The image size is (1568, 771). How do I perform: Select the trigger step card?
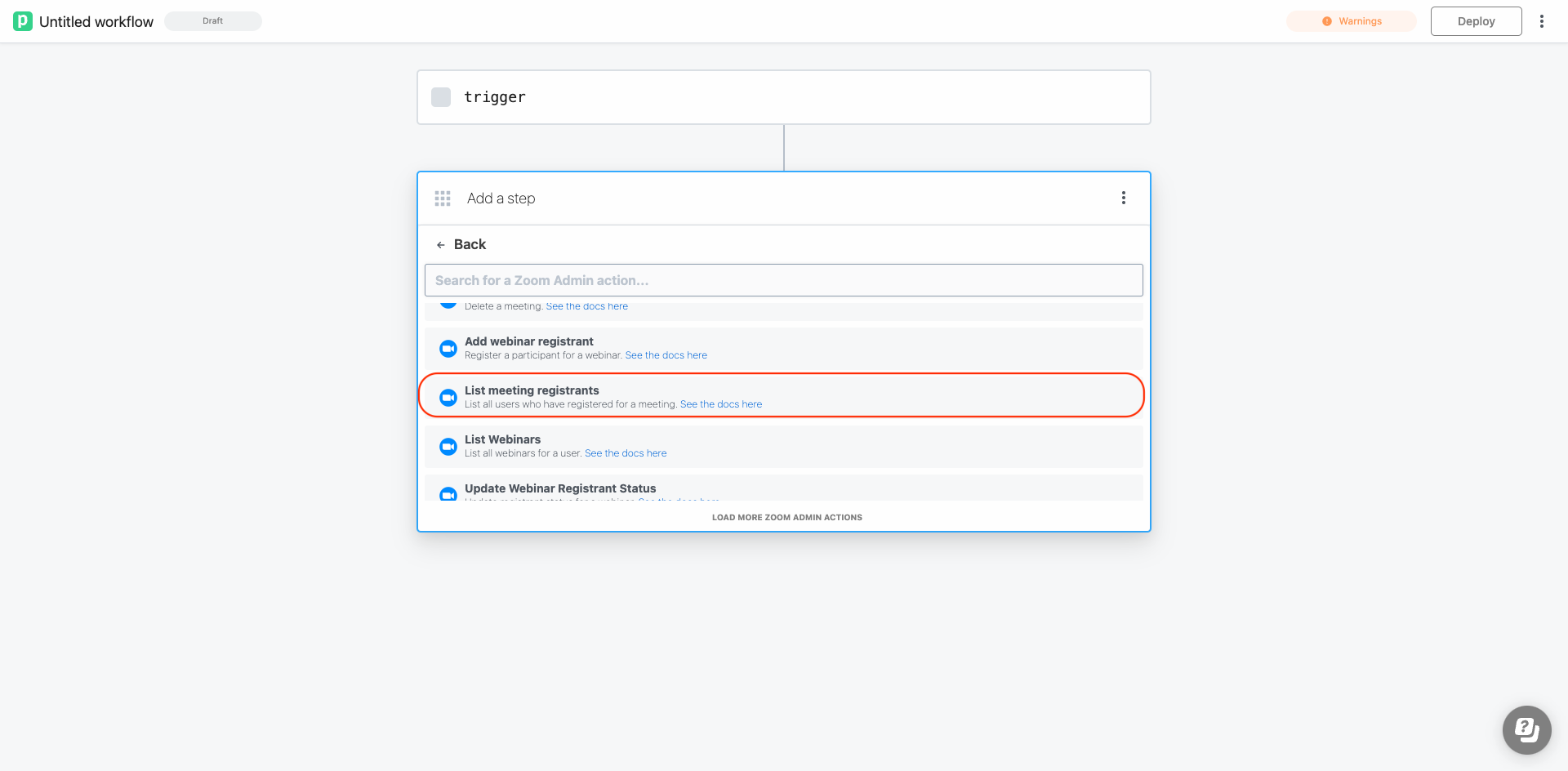pyautogui.click(x=783, y=96)
